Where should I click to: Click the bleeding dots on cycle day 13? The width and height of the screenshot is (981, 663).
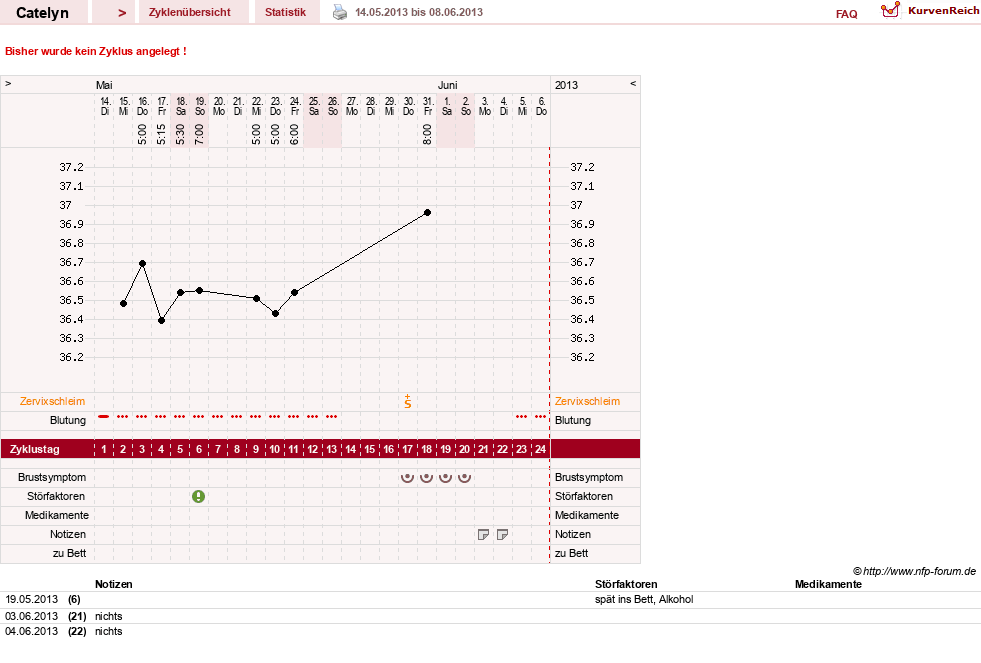332,416
